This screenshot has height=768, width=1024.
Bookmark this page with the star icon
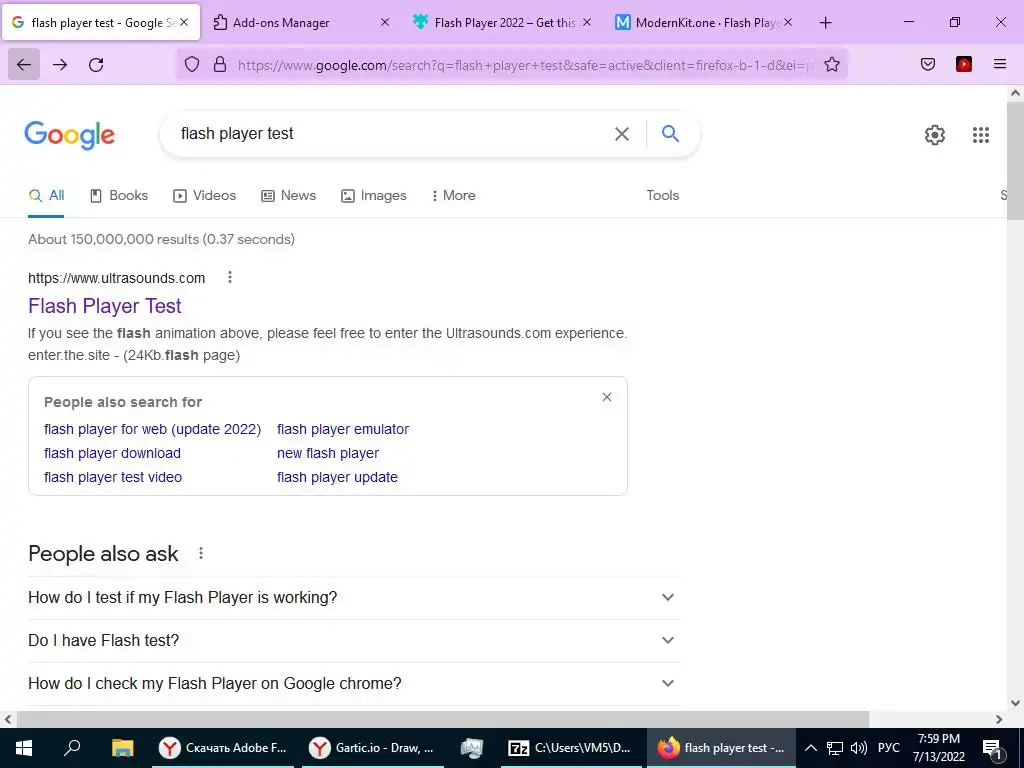tap(831, 64)
